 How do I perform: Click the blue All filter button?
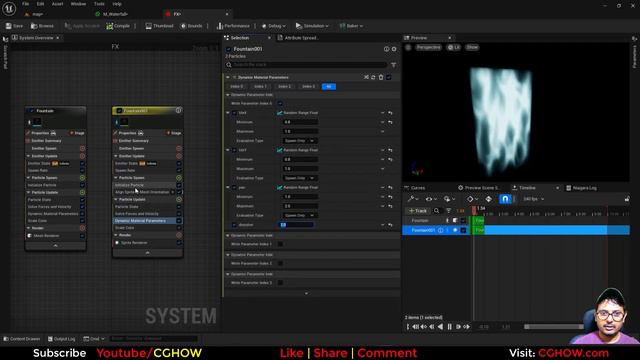(329, 87)
